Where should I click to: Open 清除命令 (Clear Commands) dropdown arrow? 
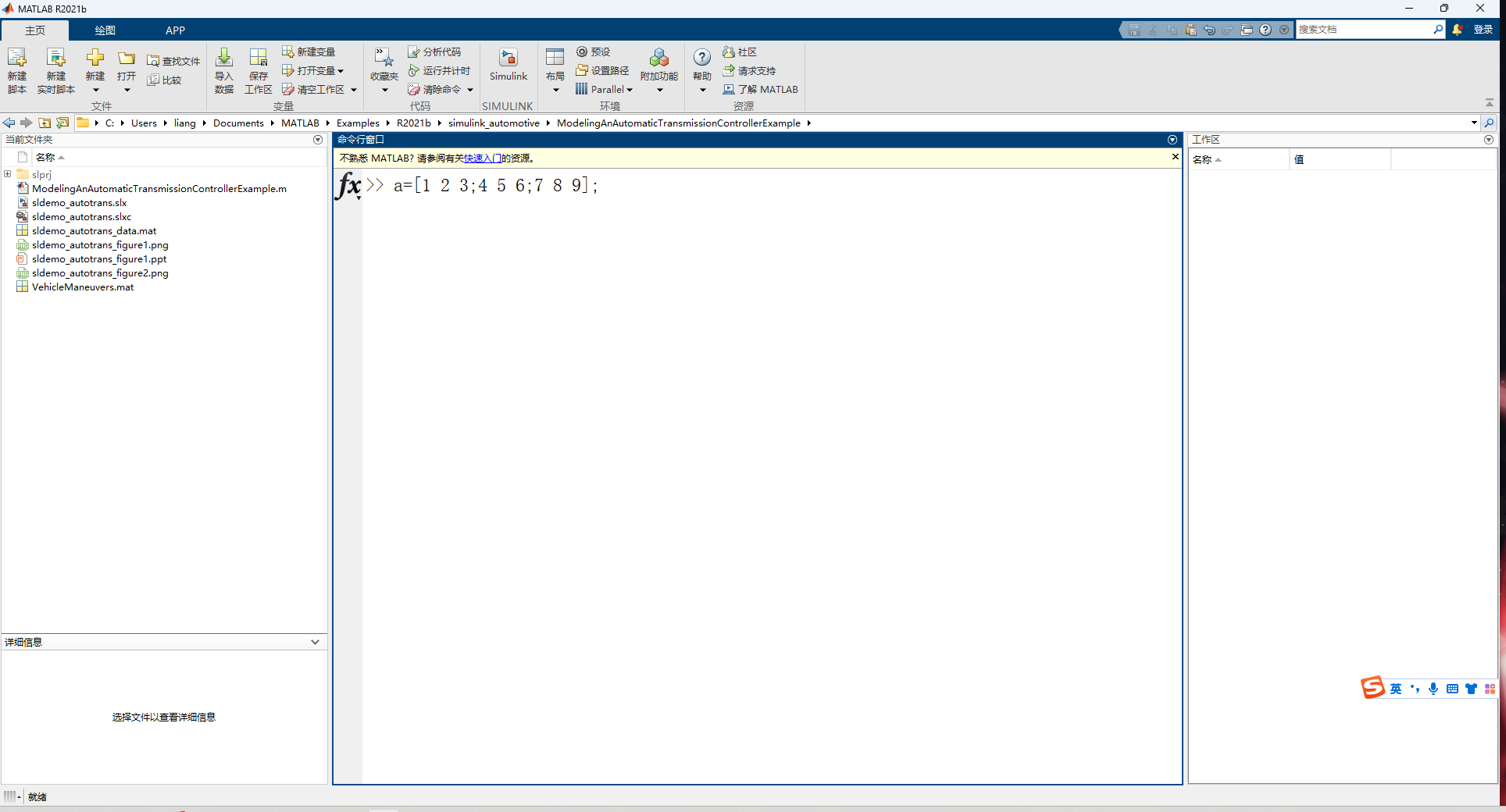tap(470, 90)
